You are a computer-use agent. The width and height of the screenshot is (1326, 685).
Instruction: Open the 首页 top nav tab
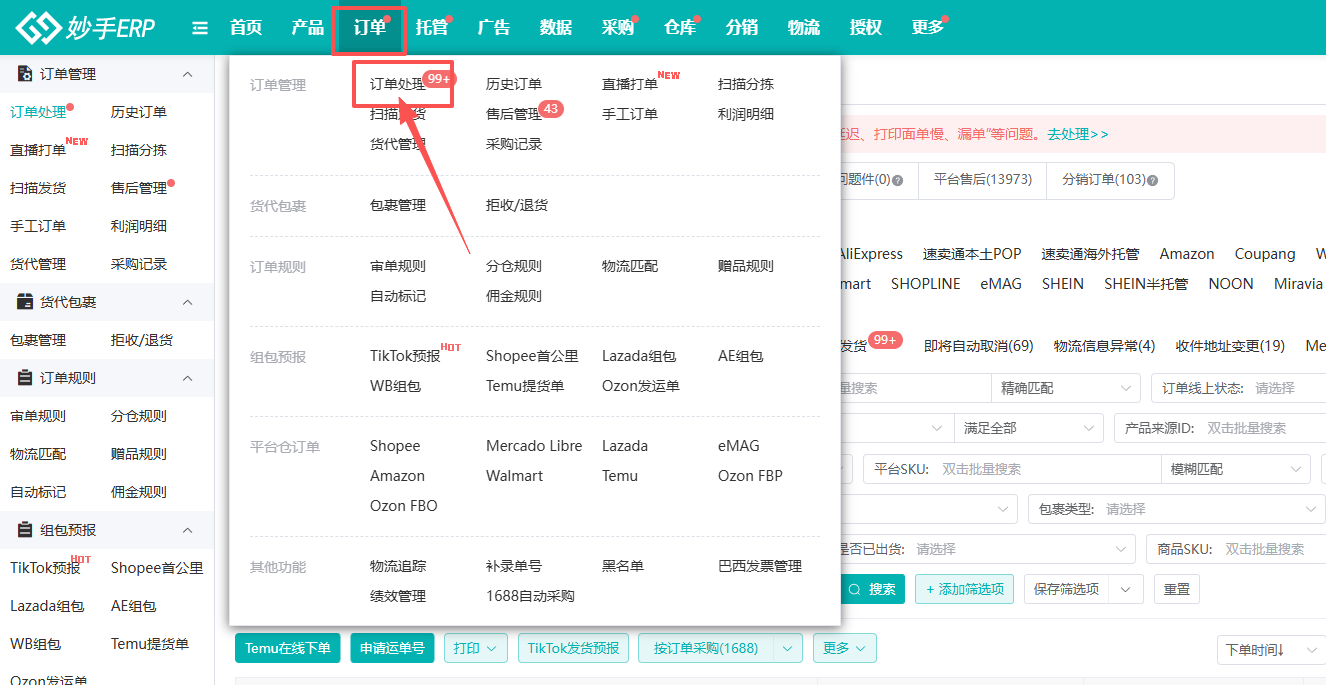click(246, 28)
